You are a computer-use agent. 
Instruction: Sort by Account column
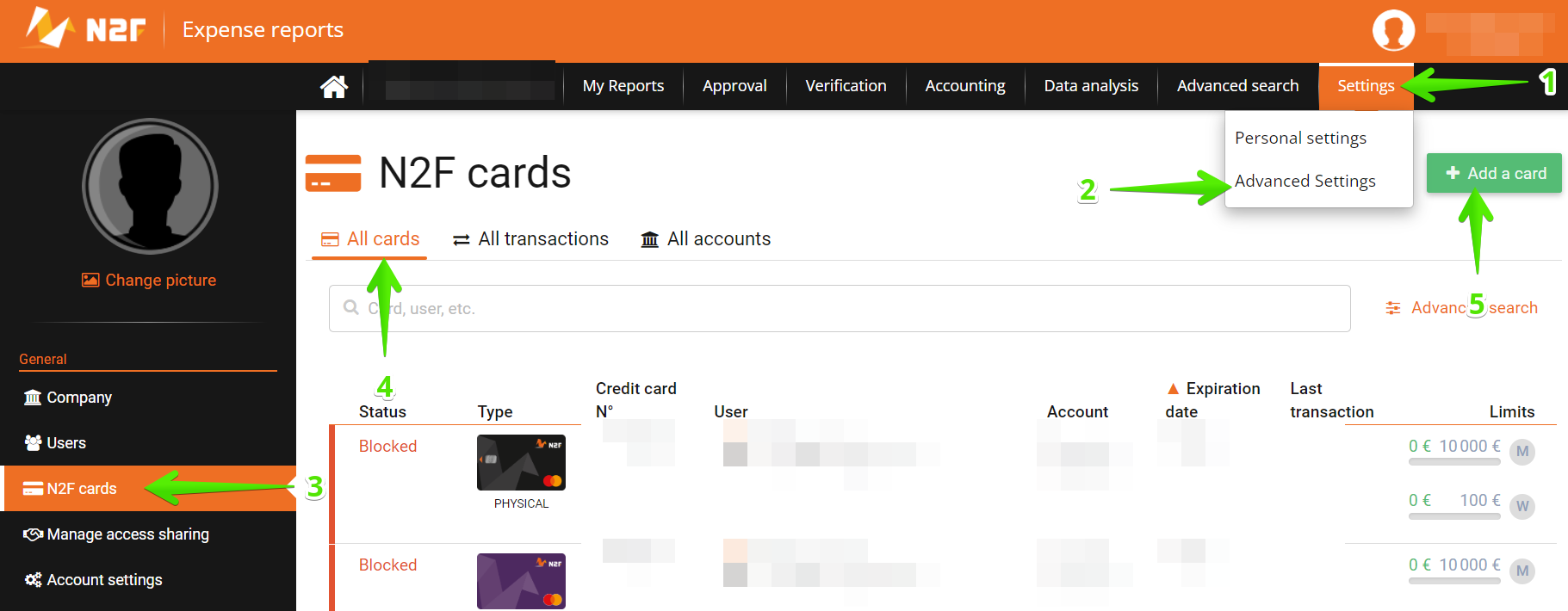[1077, 411]
